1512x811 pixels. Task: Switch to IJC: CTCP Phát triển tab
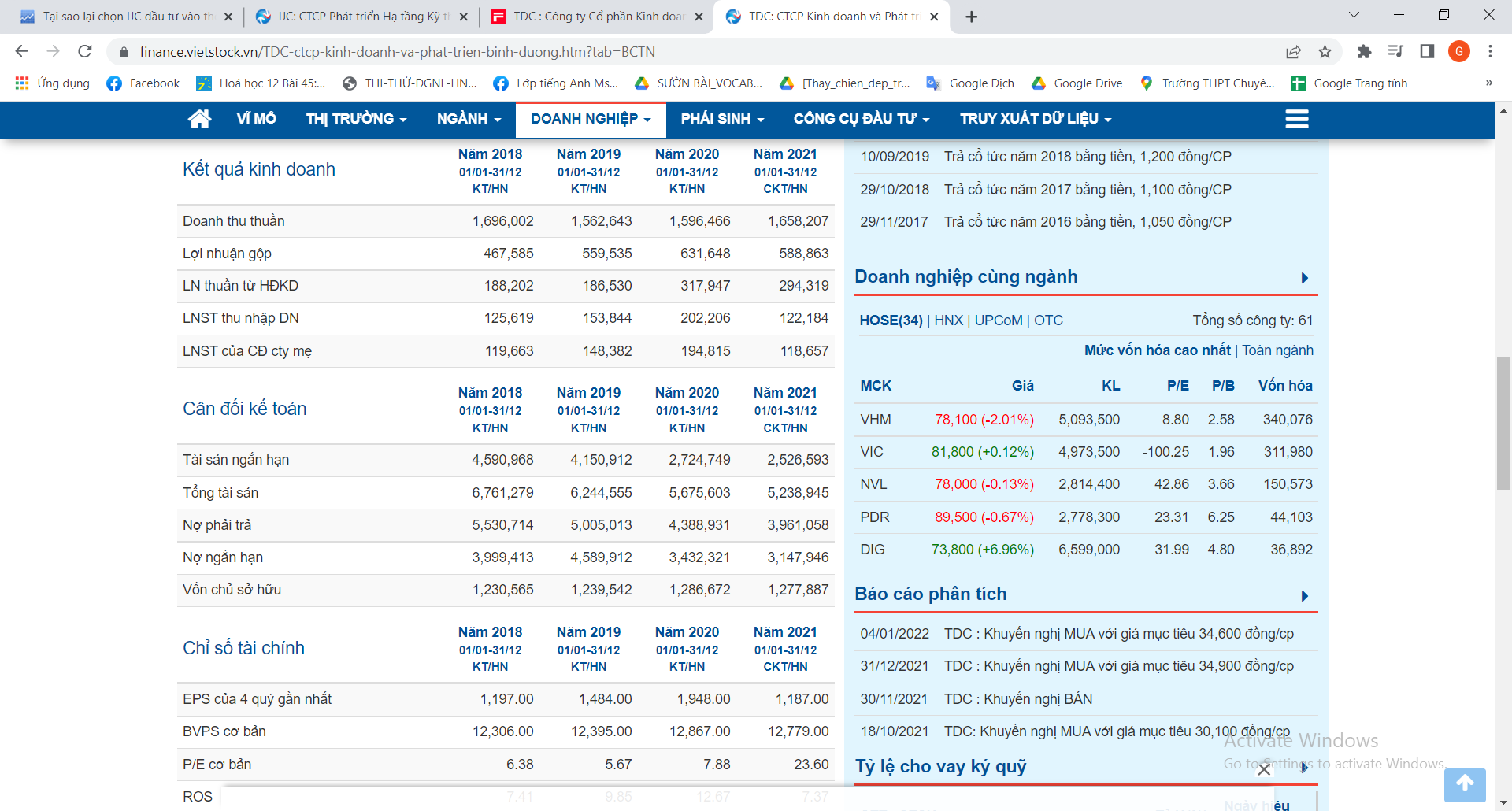tap(361, 17)
